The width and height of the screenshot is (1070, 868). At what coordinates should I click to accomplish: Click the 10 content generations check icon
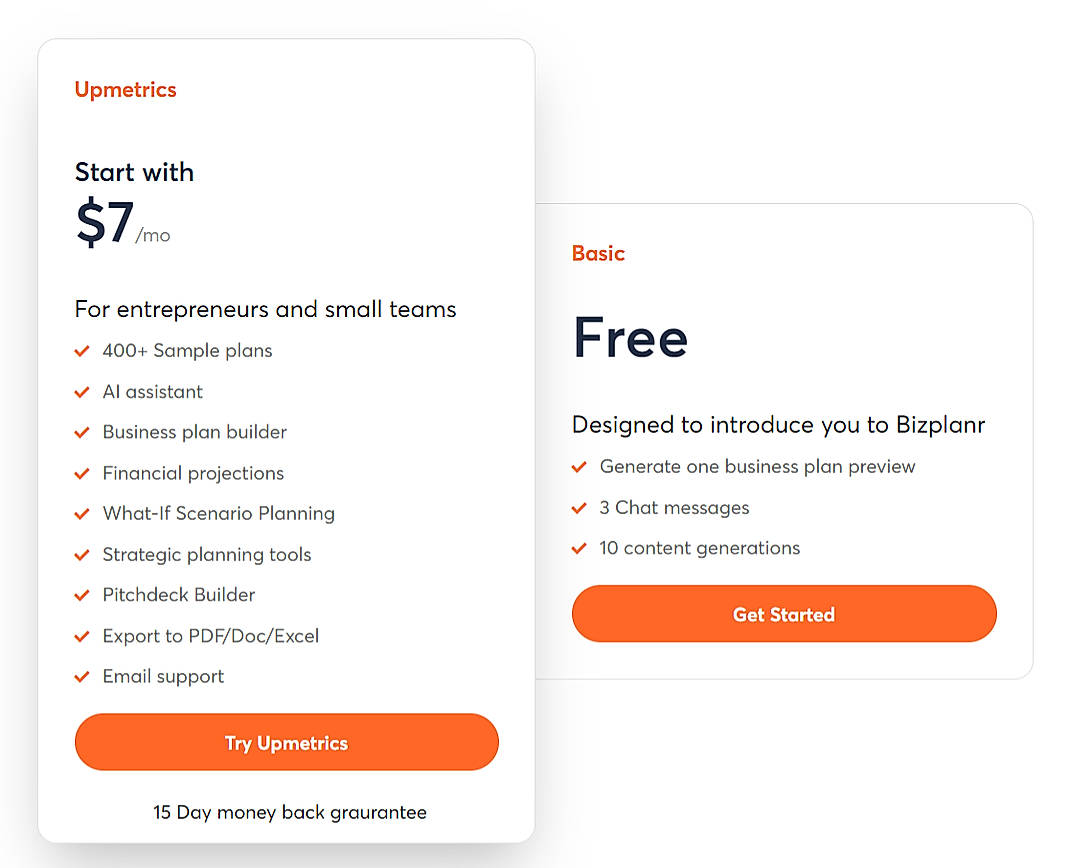[579, 548]
